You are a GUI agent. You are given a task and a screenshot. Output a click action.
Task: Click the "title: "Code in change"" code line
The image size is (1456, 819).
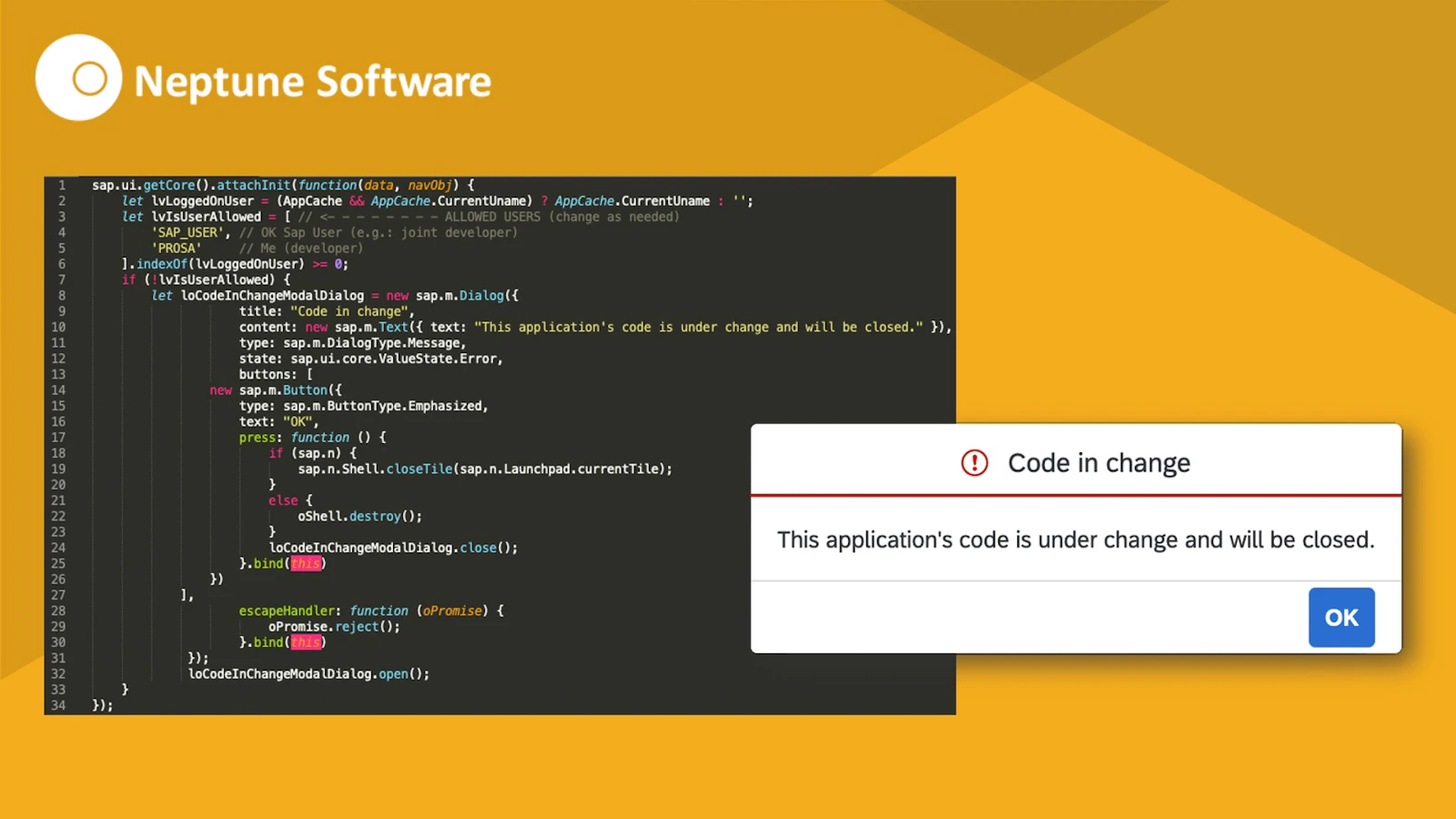(327, 311)
